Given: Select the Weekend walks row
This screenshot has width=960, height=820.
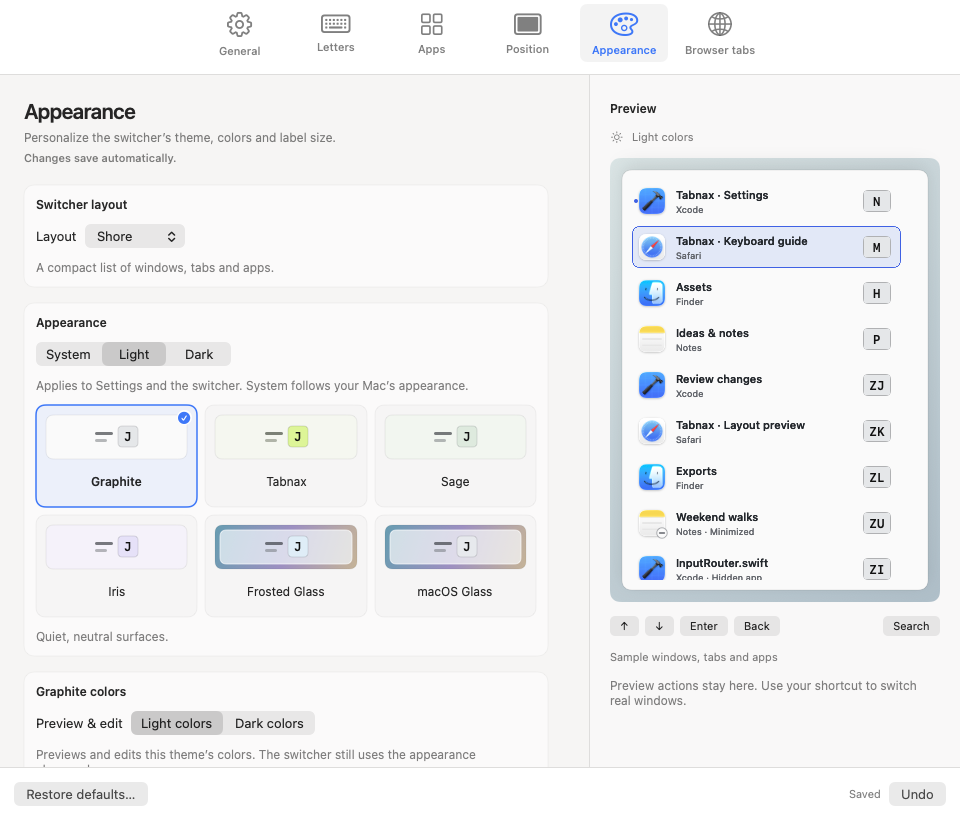Looking at the screenshot, I should click(767, 523).
